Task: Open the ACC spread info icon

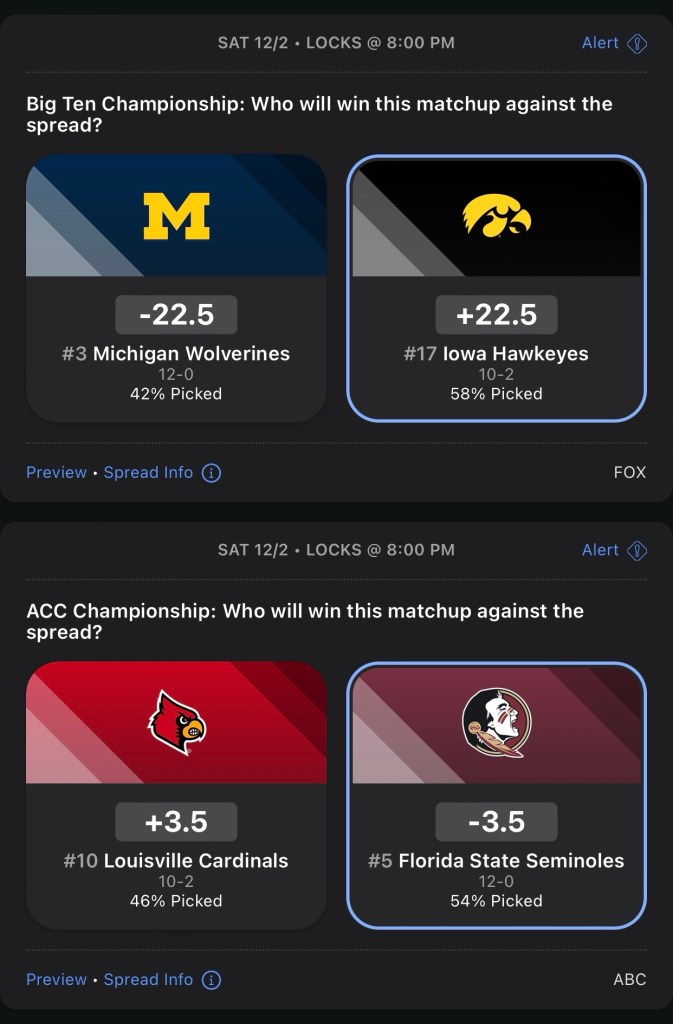Action: pyautogui.click(x=211, y=980)
